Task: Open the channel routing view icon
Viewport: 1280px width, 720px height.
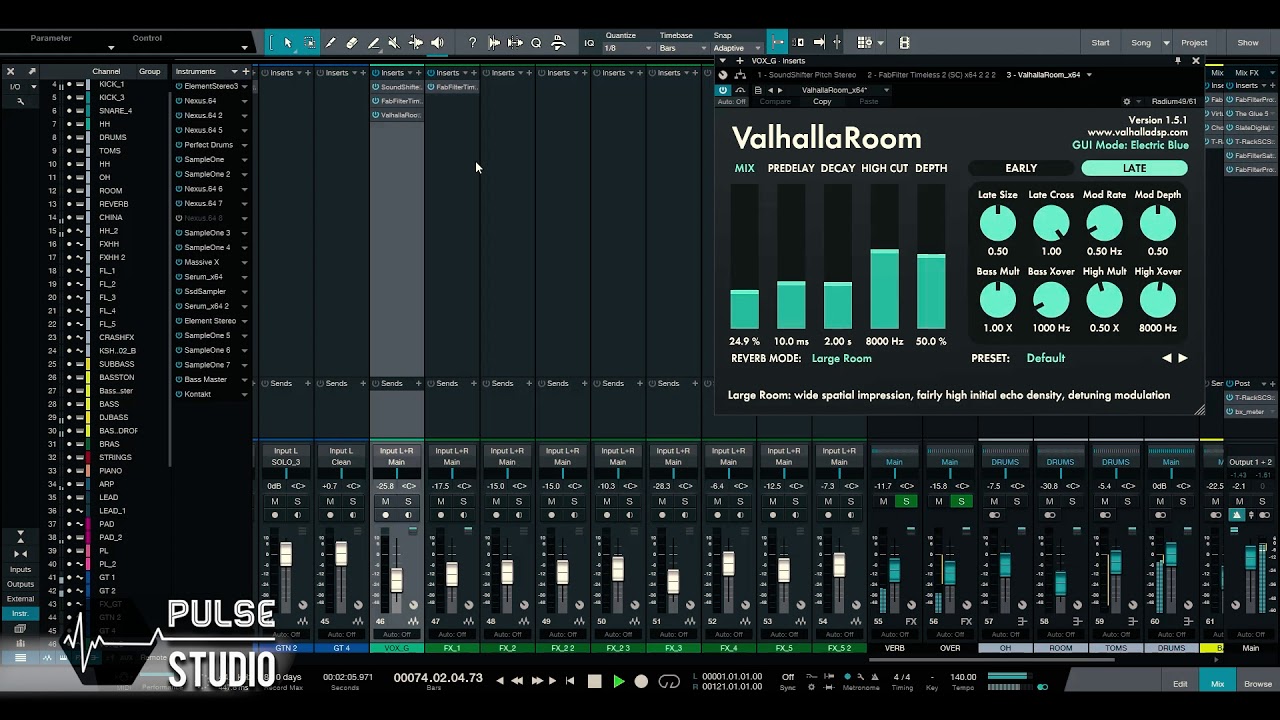Action: click(x=740, y=75)
